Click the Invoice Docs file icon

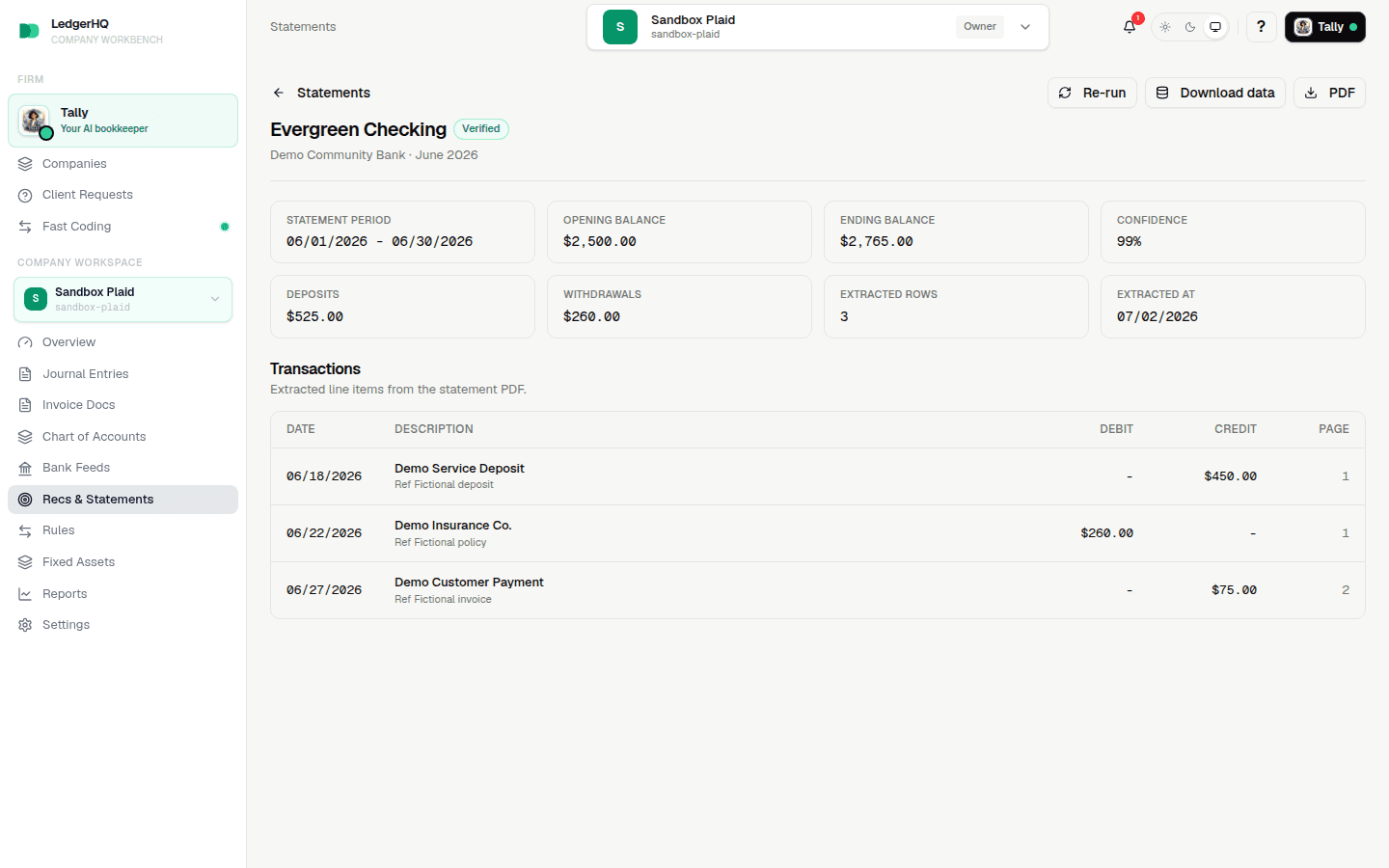tap(25, 405)
